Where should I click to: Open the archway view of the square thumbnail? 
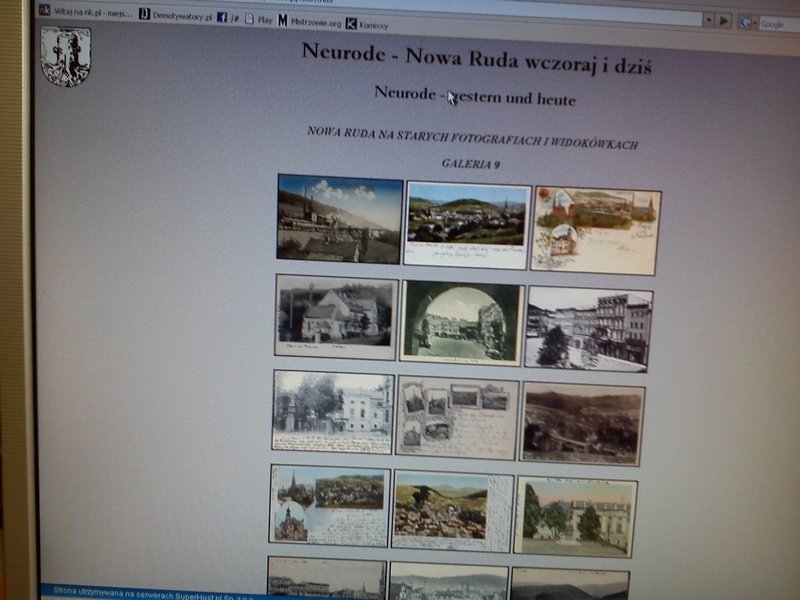point(462,323)
